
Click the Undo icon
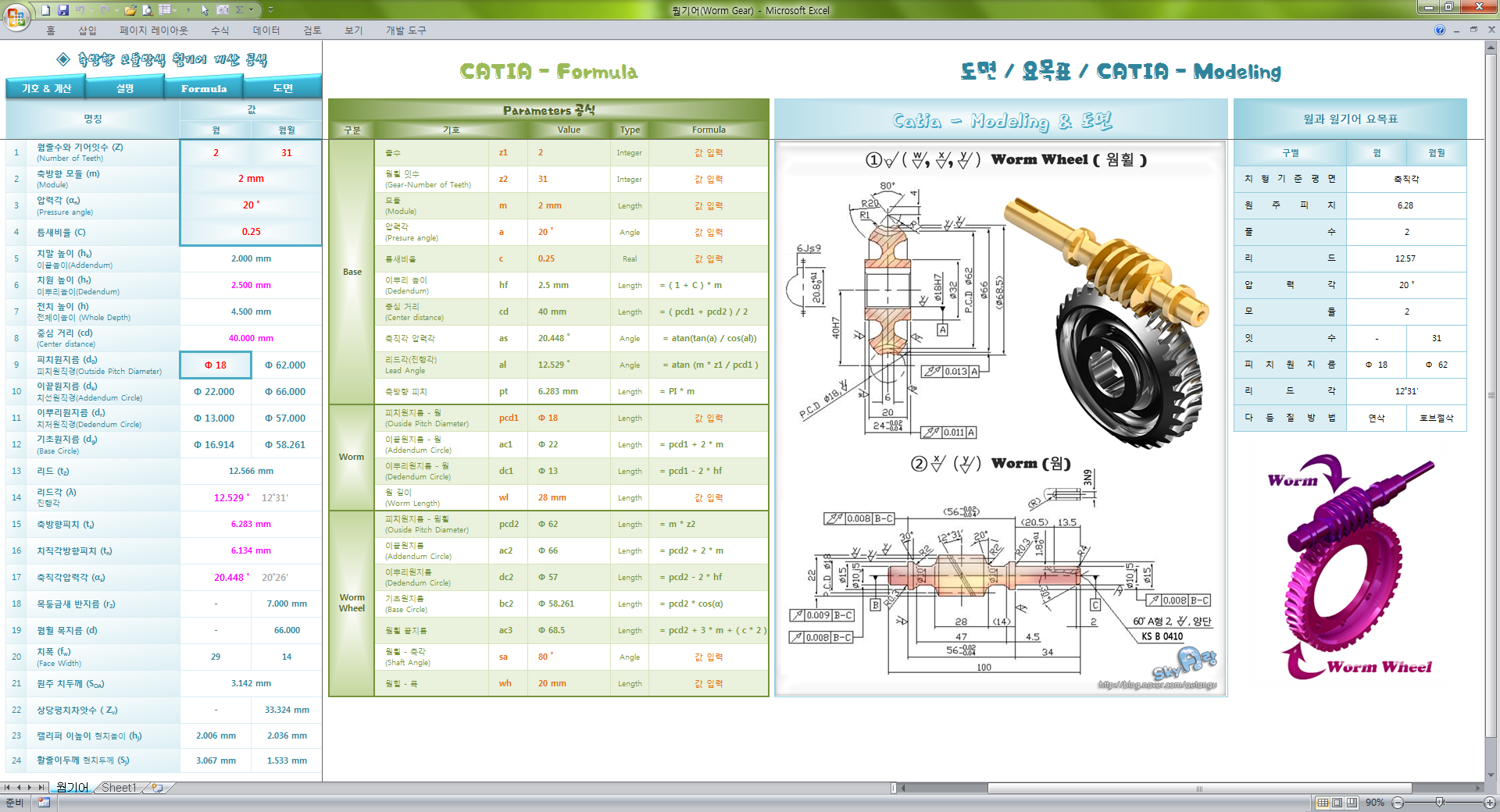(x=80, y=11)
